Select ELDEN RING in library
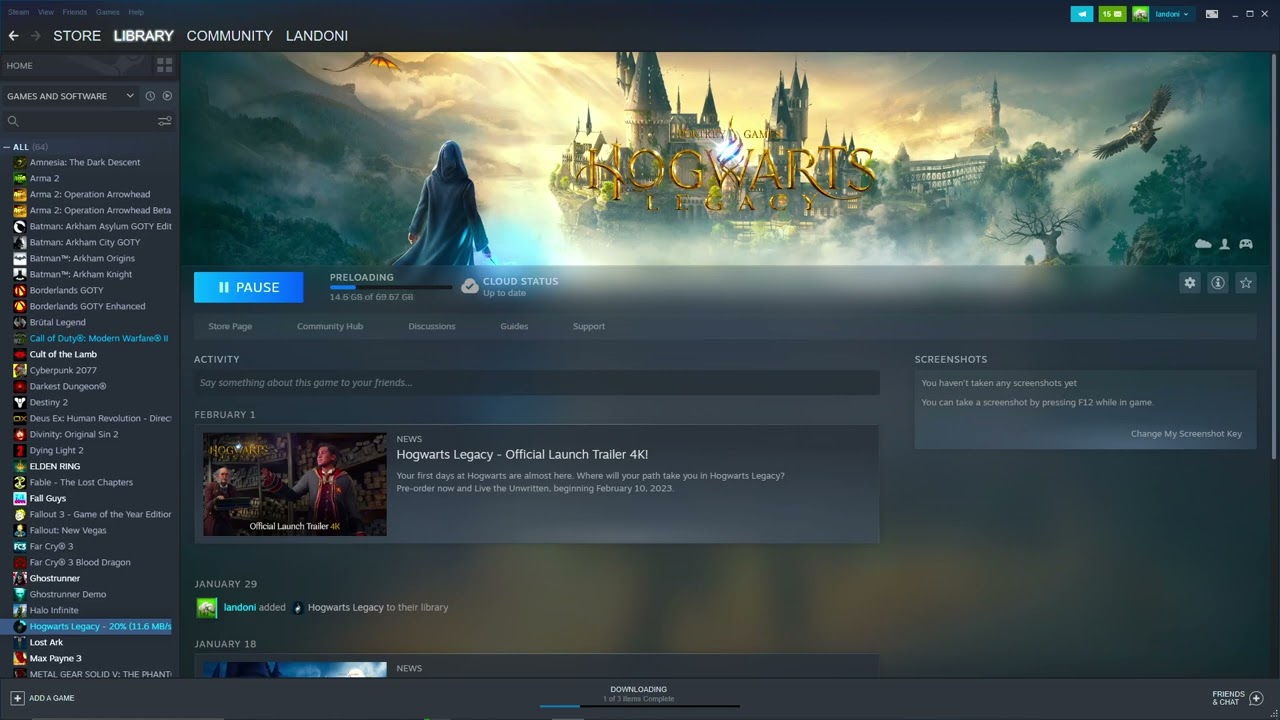Viewport: 1280px width, 720px height. [55, 466]
